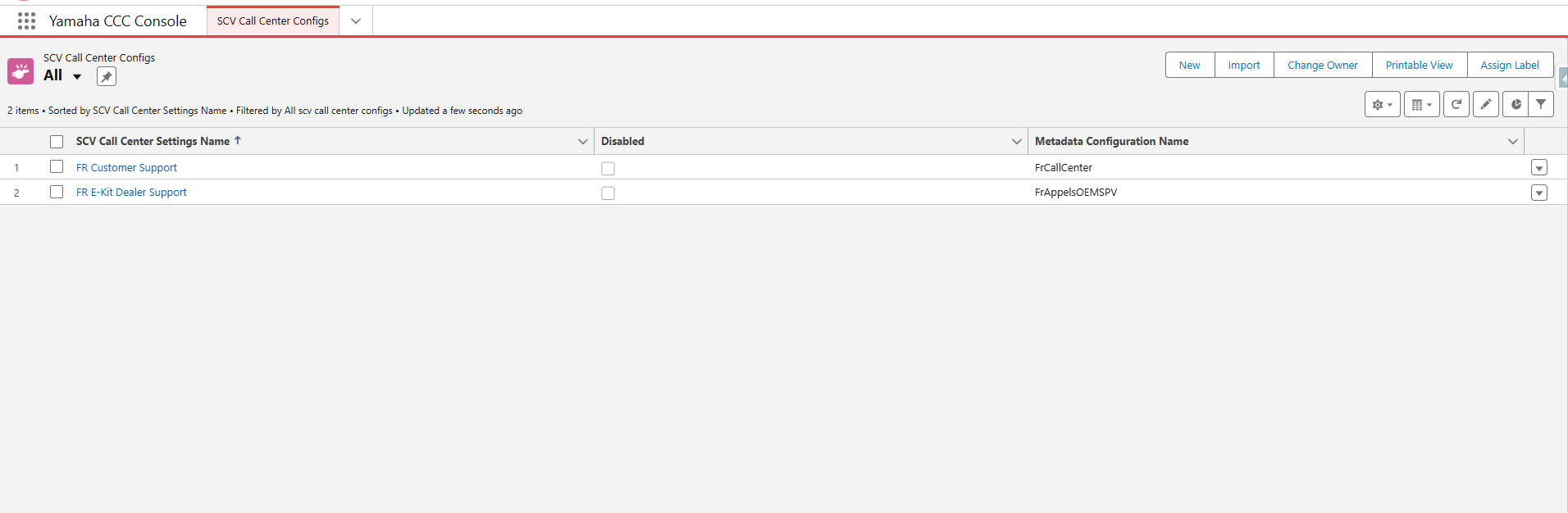This screenshot has height=513, width=1568.
Task: Tick the select all rows checkbox
Action: click(57, 142)
